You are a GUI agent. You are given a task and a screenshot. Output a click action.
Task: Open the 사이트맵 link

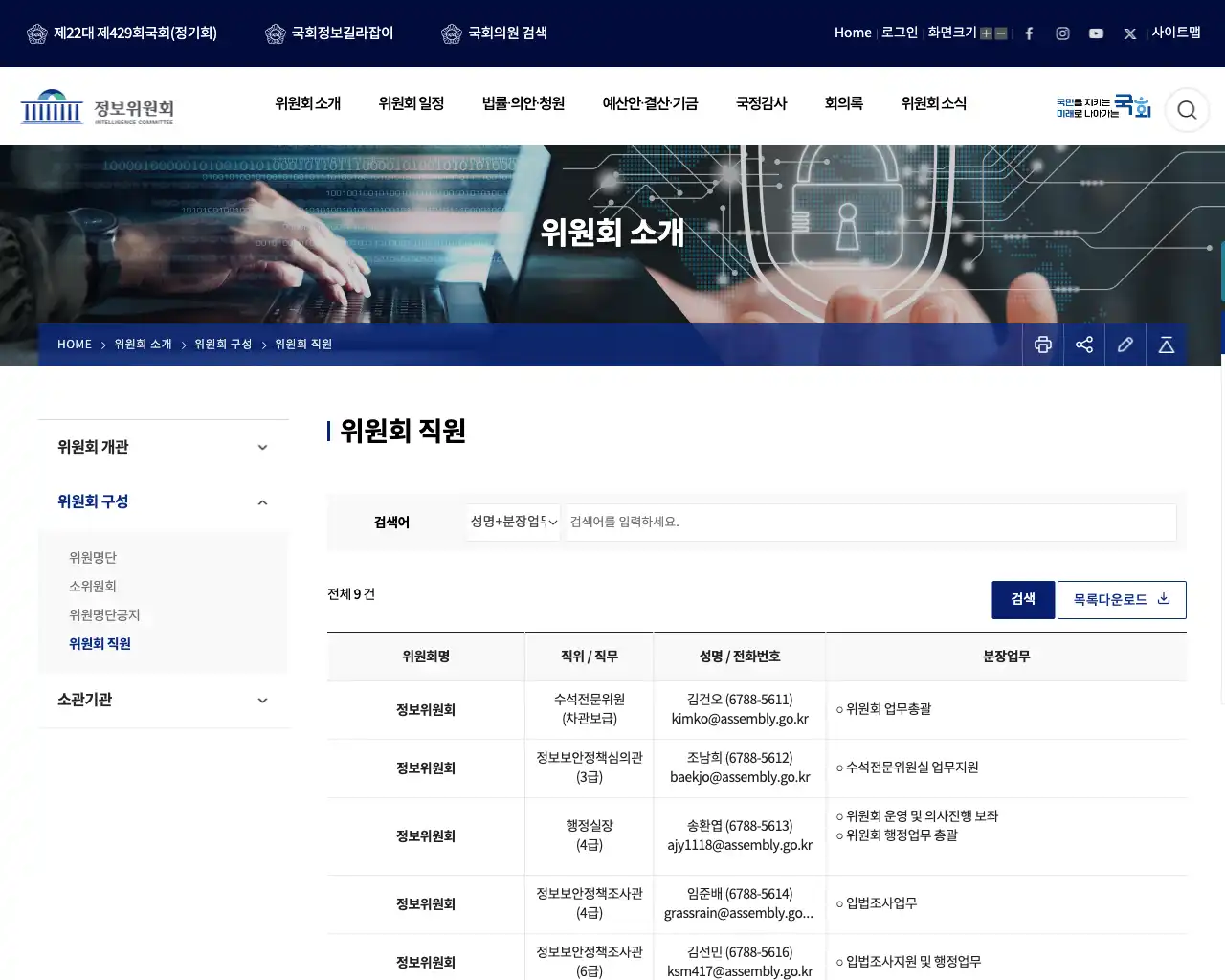[1176, 33]
